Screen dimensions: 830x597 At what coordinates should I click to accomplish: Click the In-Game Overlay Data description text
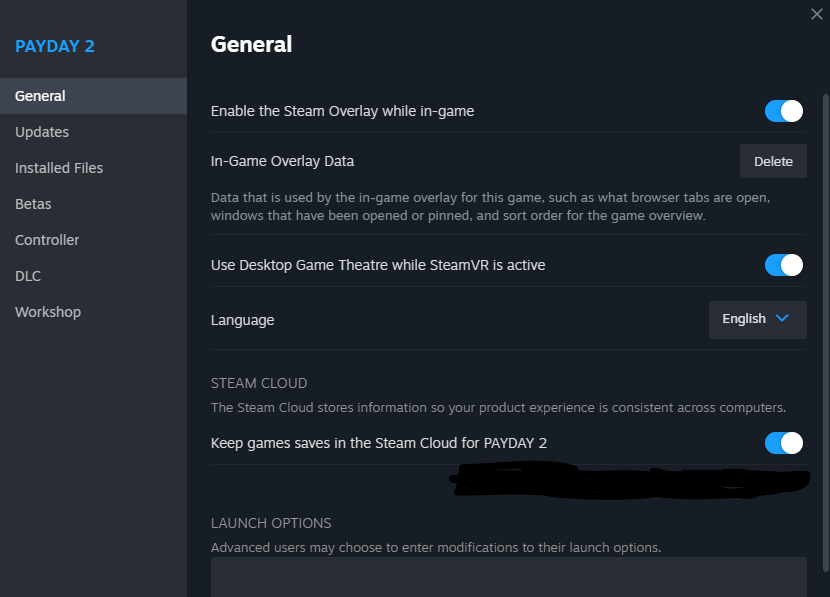click(x=490, y=206)
